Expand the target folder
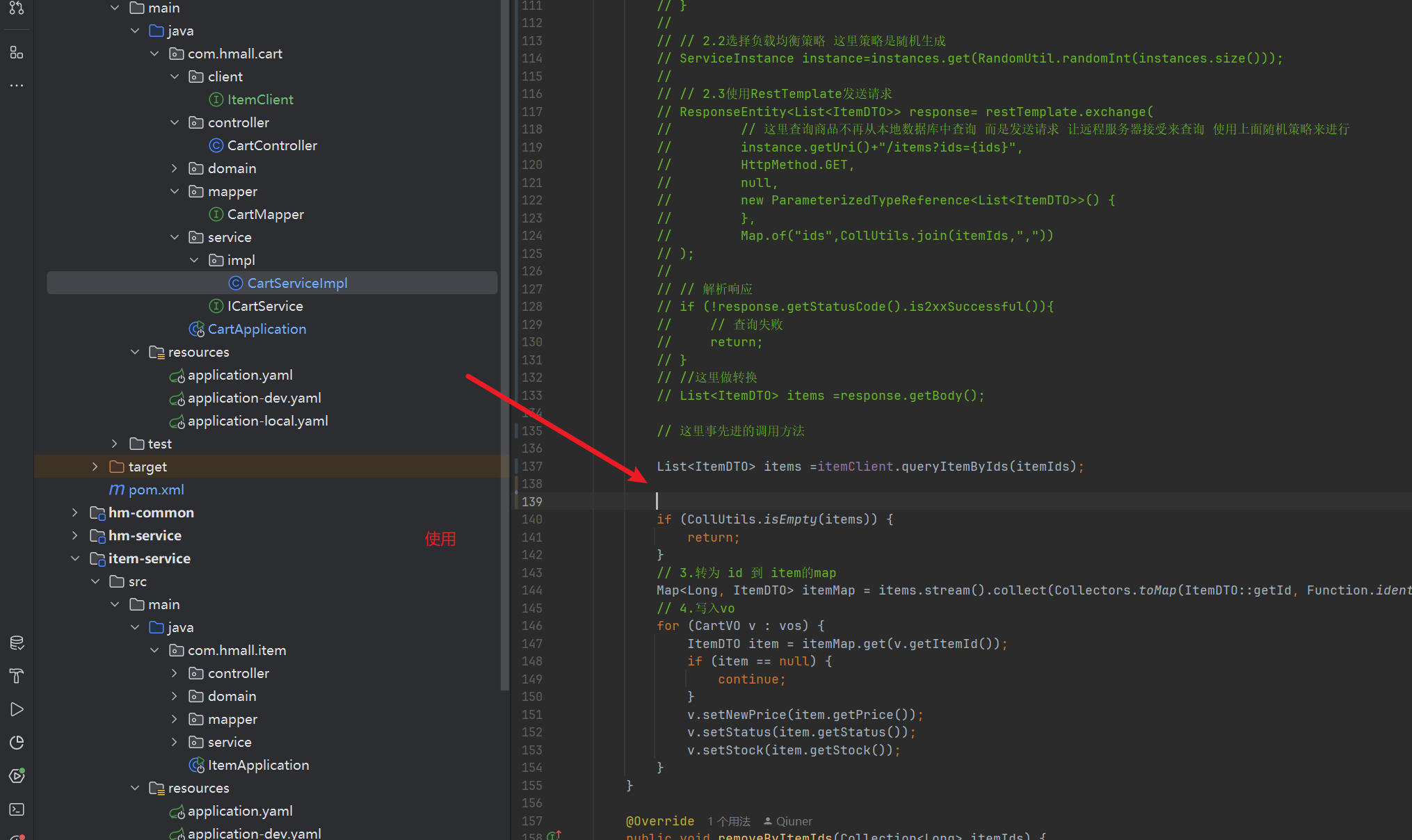The width and height of the screenshot is (1412, 840). 95,467
